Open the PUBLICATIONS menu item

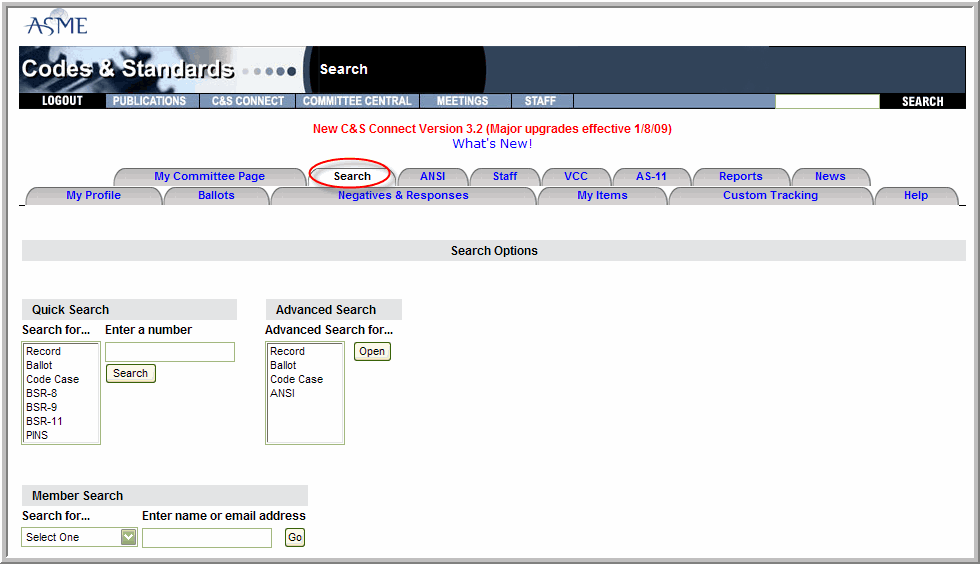tap(149, 101)
